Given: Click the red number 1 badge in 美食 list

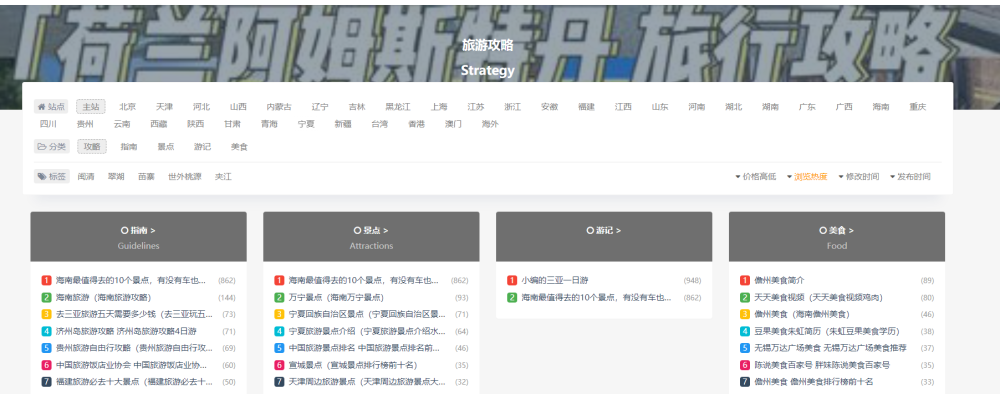Looking at the screenshot, I should pyautogui.click(x=745, y=281).
